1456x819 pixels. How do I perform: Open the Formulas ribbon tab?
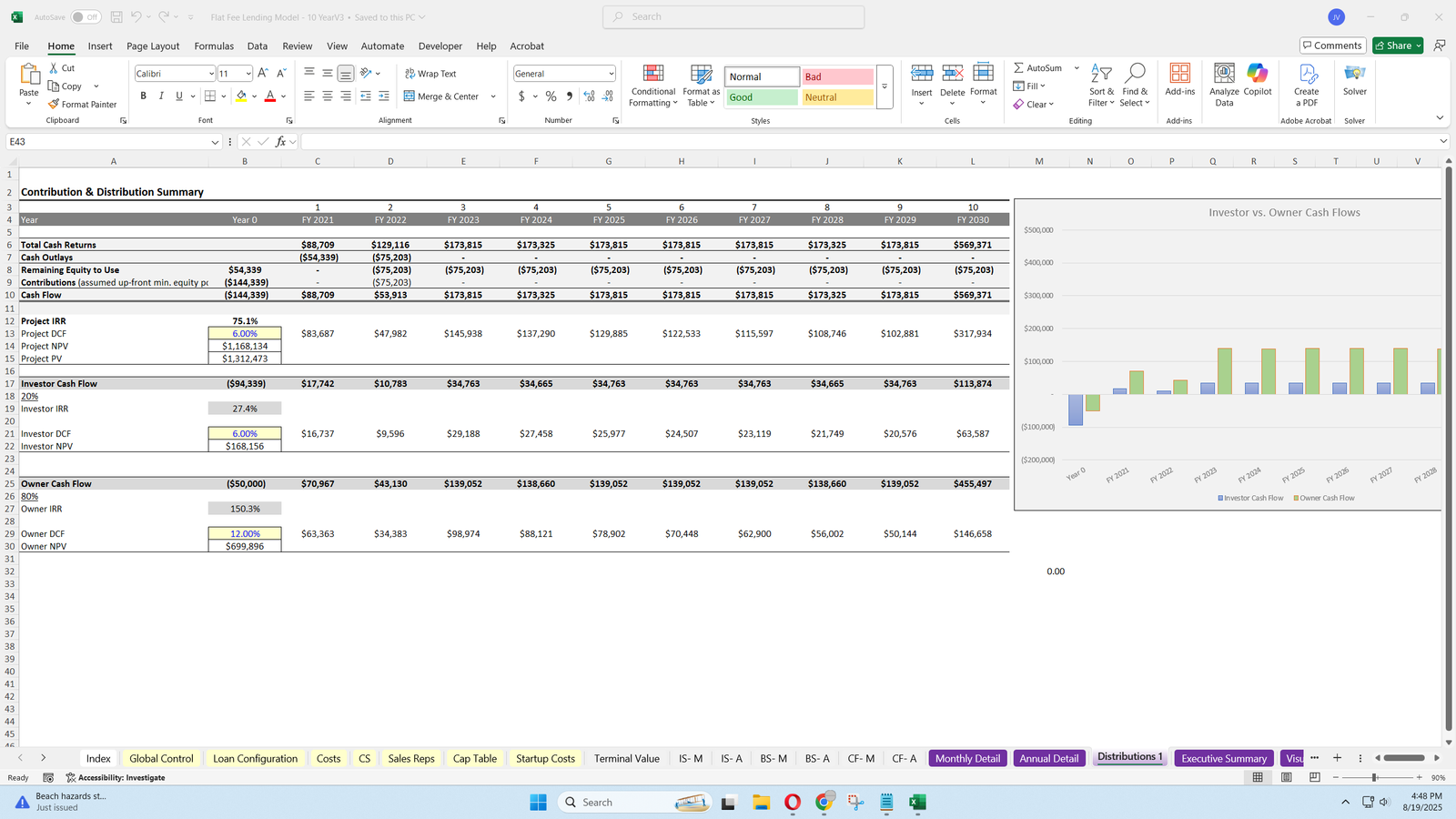[214, 46]
